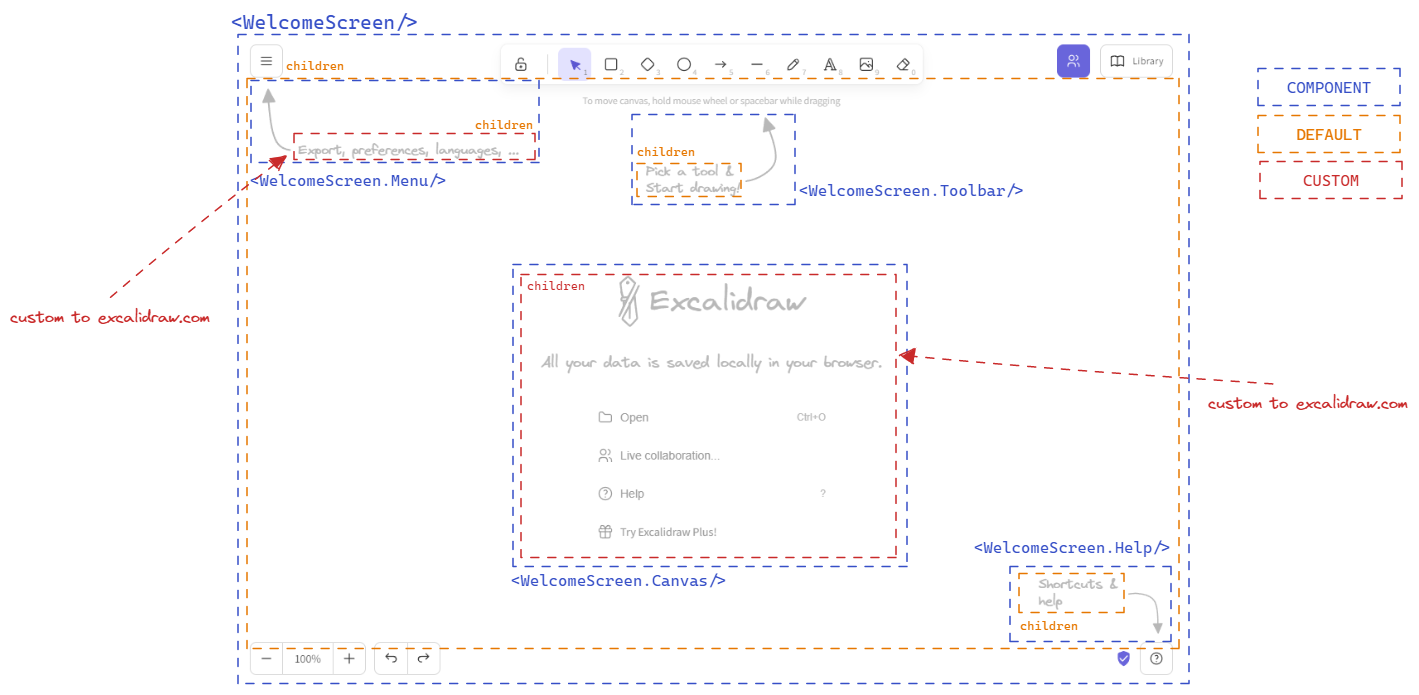Select the Arrow tool
The image size is (1419, 695).
click(x=721, y=63)
